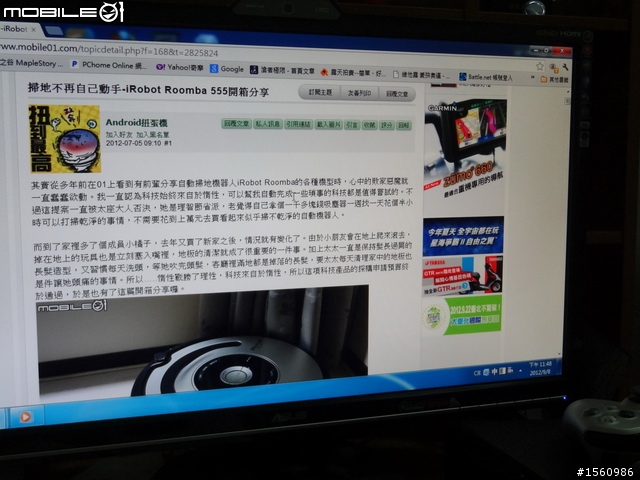Open the Chrome wrench menu
Viewport: 640px width, 480px height.
coord(565,67)
